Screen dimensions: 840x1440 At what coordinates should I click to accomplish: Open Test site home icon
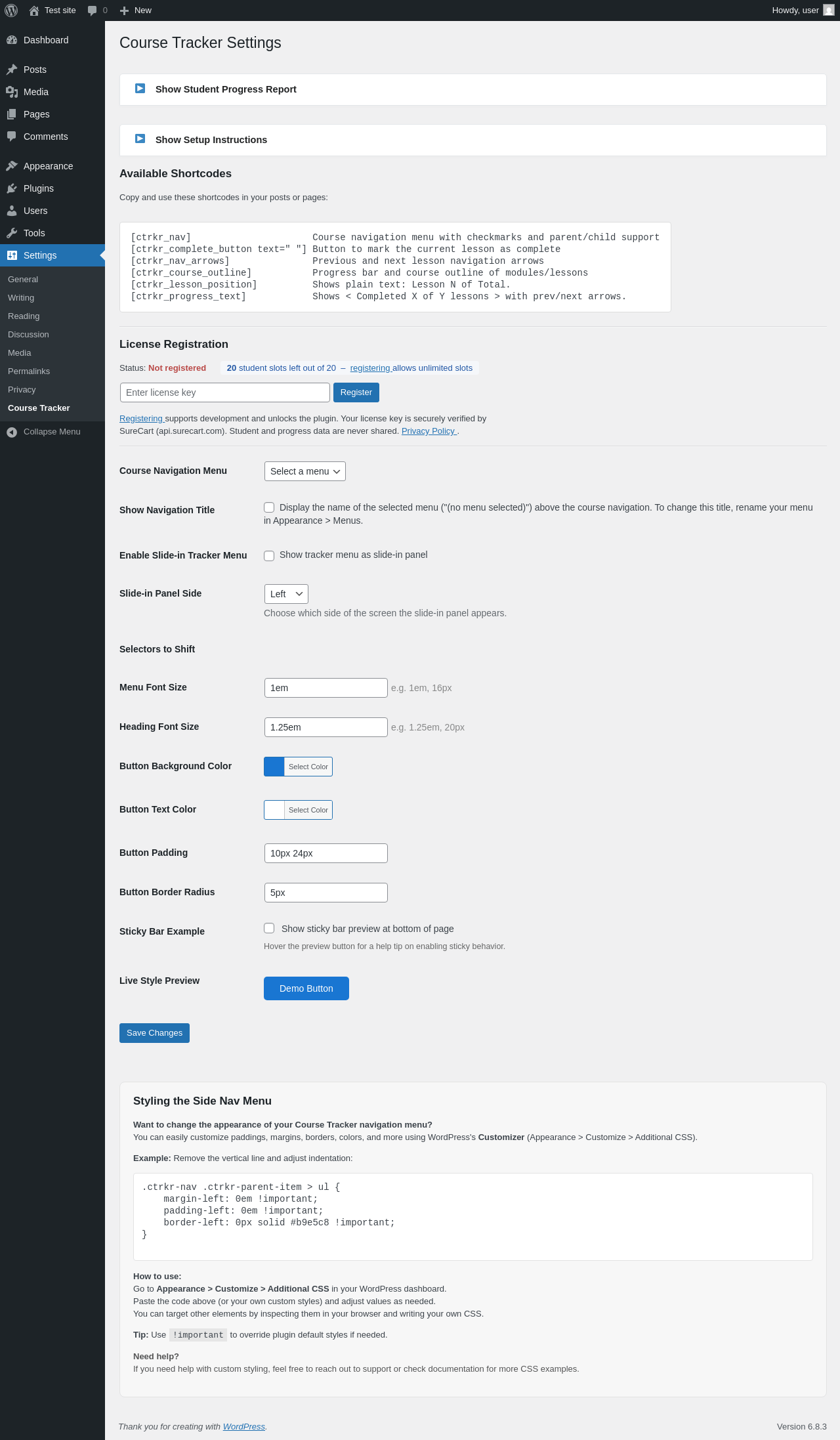34,11
